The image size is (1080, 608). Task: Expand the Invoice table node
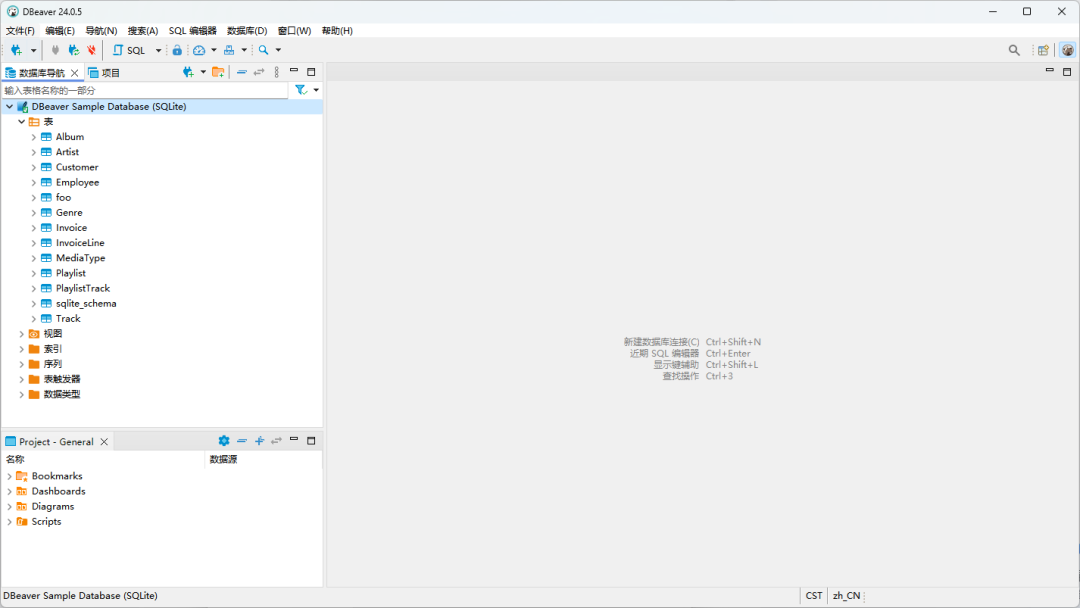point(34,228)
